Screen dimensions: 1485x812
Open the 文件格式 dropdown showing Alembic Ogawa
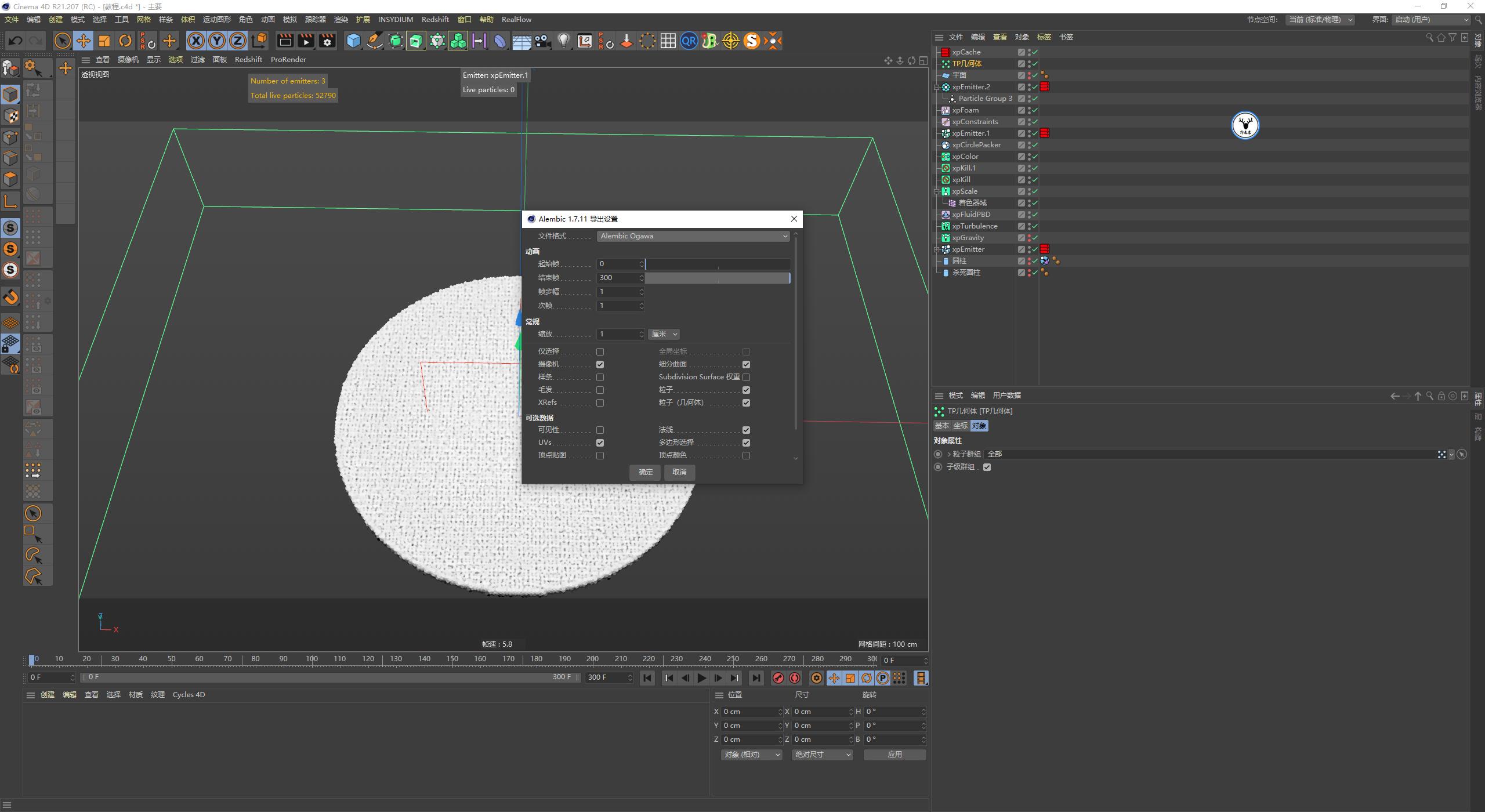pos(693,235)
